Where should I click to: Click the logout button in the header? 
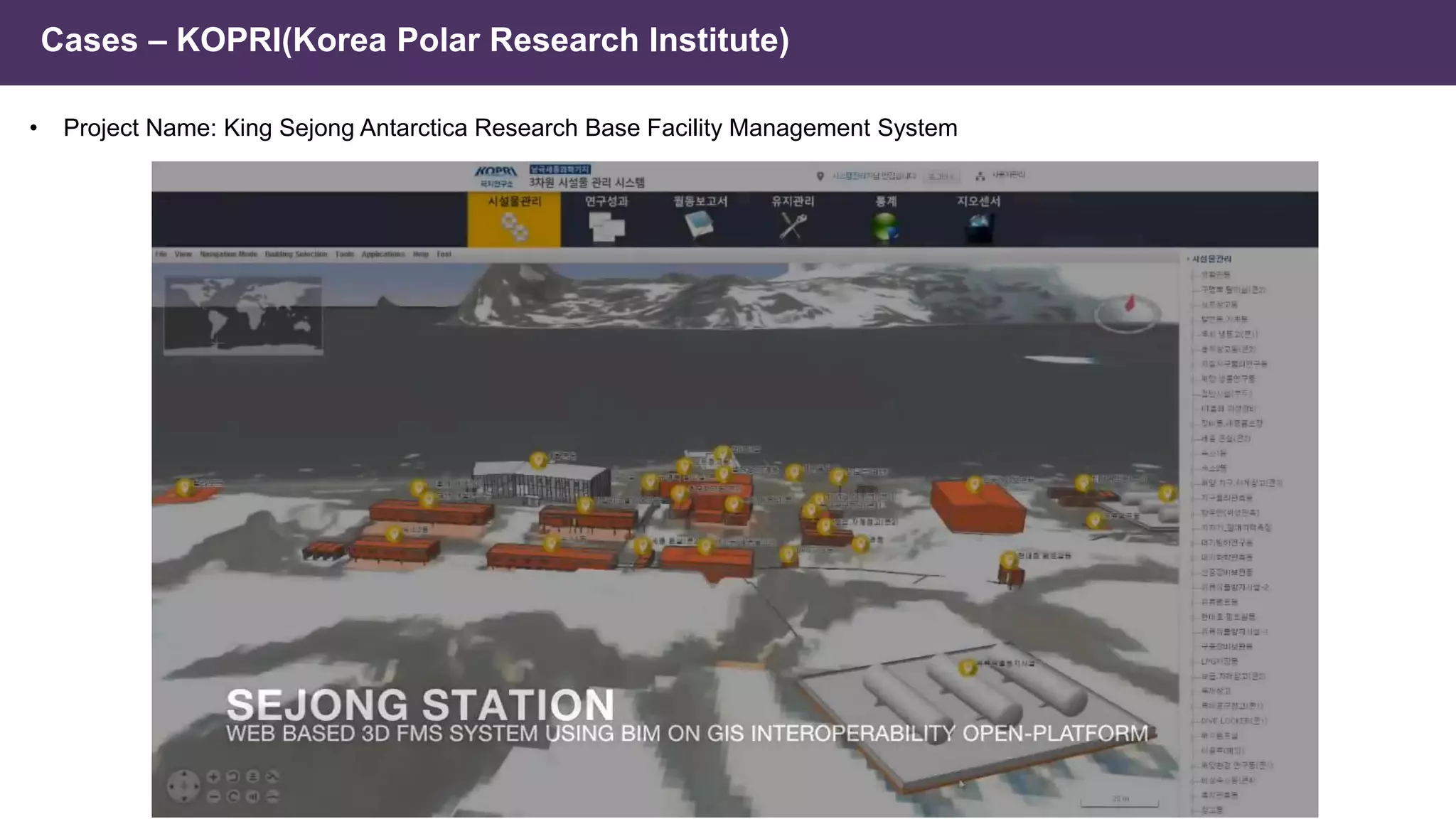pyautogui.click(x=941, y=176)
